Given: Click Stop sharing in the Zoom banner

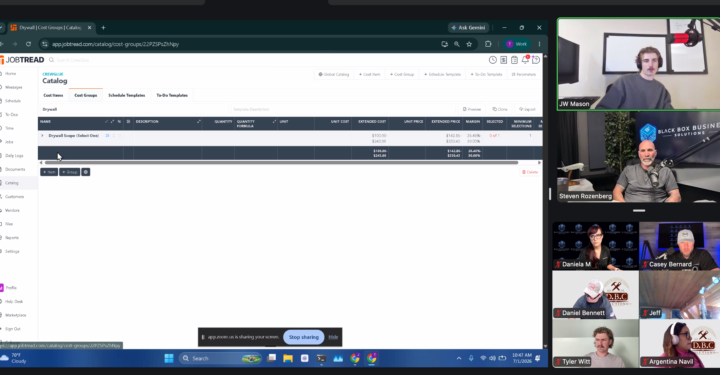Looking at the screenshot, I should point(304,337).
